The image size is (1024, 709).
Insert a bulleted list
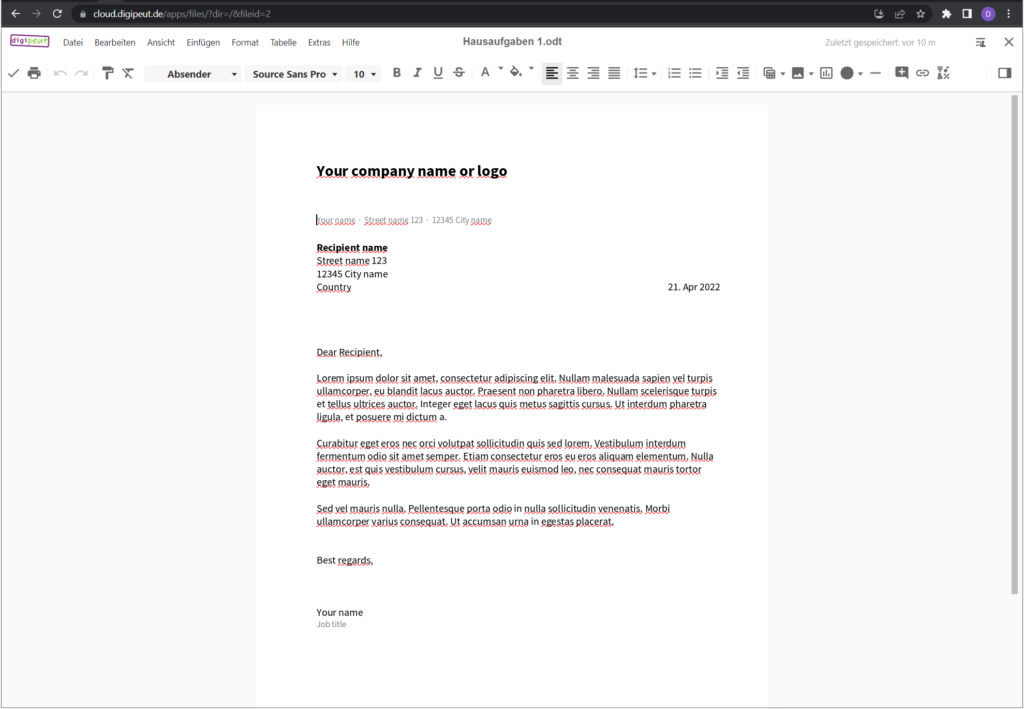click(696, 73)
